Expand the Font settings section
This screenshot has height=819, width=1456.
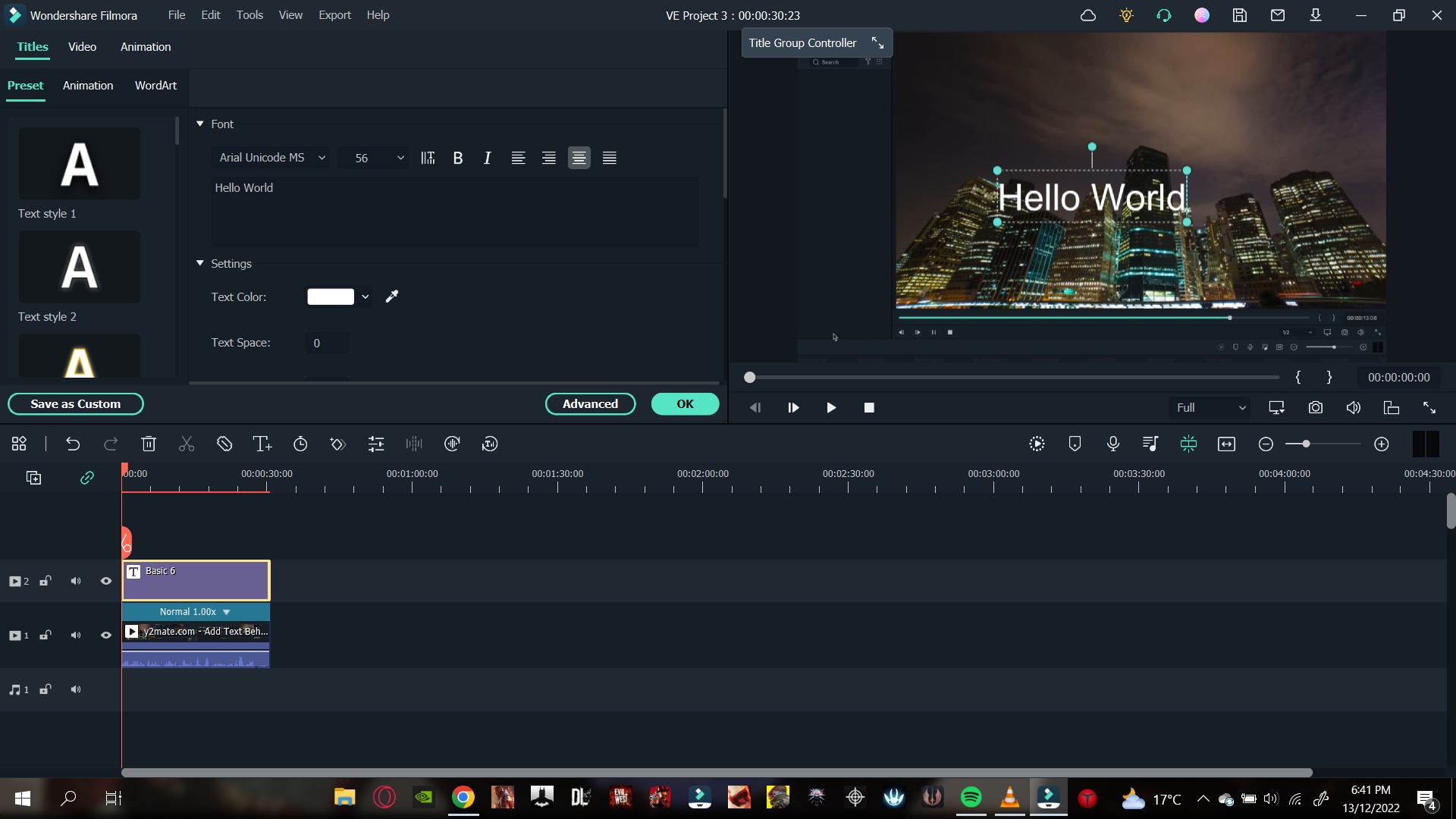(199, 123)
